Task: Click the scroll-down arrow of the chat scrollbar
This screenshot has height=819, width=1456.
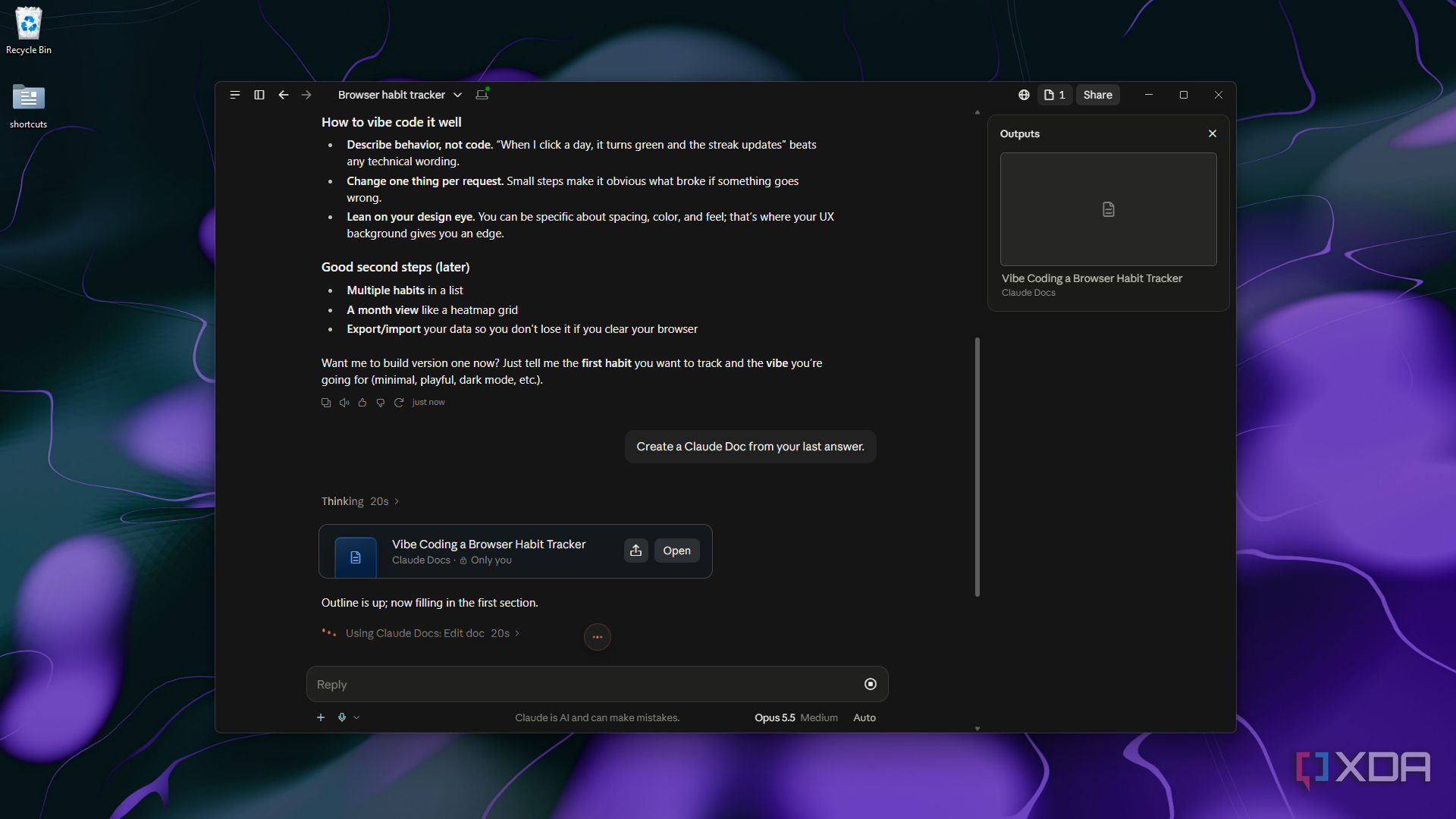Action: pos(977,728)
